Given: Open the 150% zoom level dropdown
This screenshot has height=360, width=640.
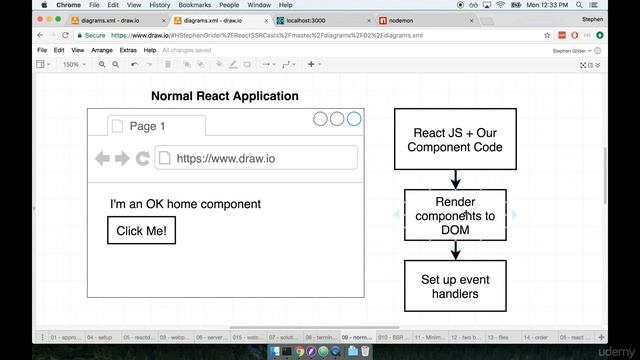Looking at the screenshot, I should (x=74, y=64).
